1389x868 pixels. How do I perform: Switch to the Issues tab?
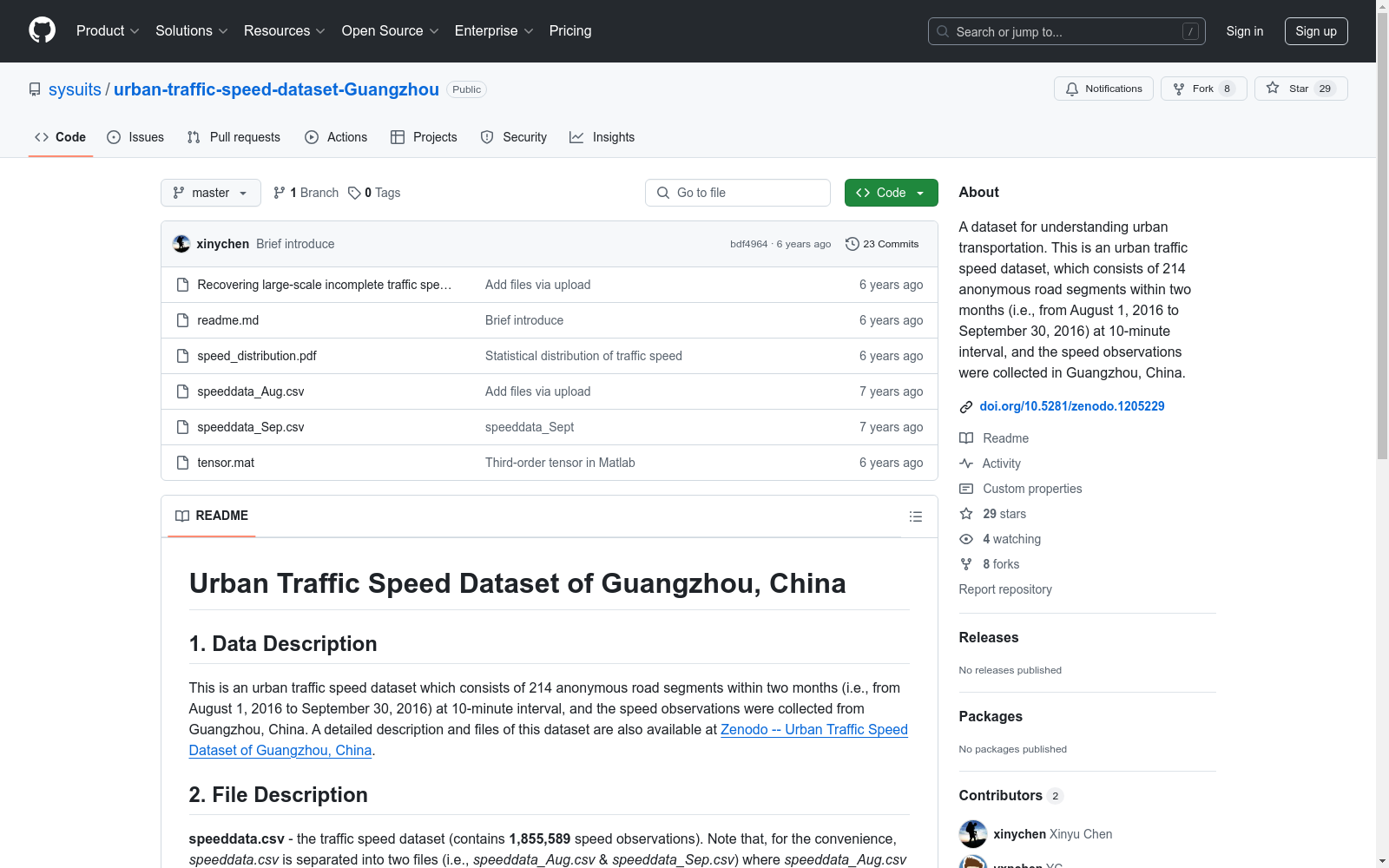(135, 137)
